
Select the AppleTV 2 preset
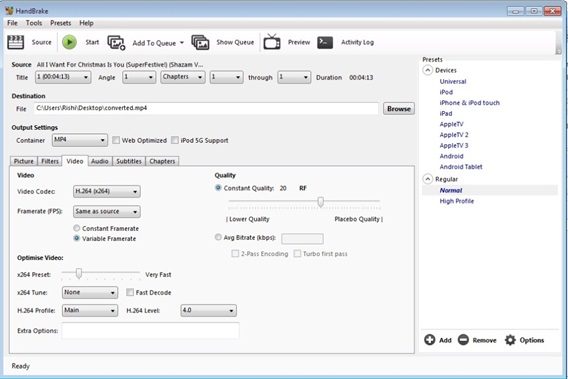454,135
